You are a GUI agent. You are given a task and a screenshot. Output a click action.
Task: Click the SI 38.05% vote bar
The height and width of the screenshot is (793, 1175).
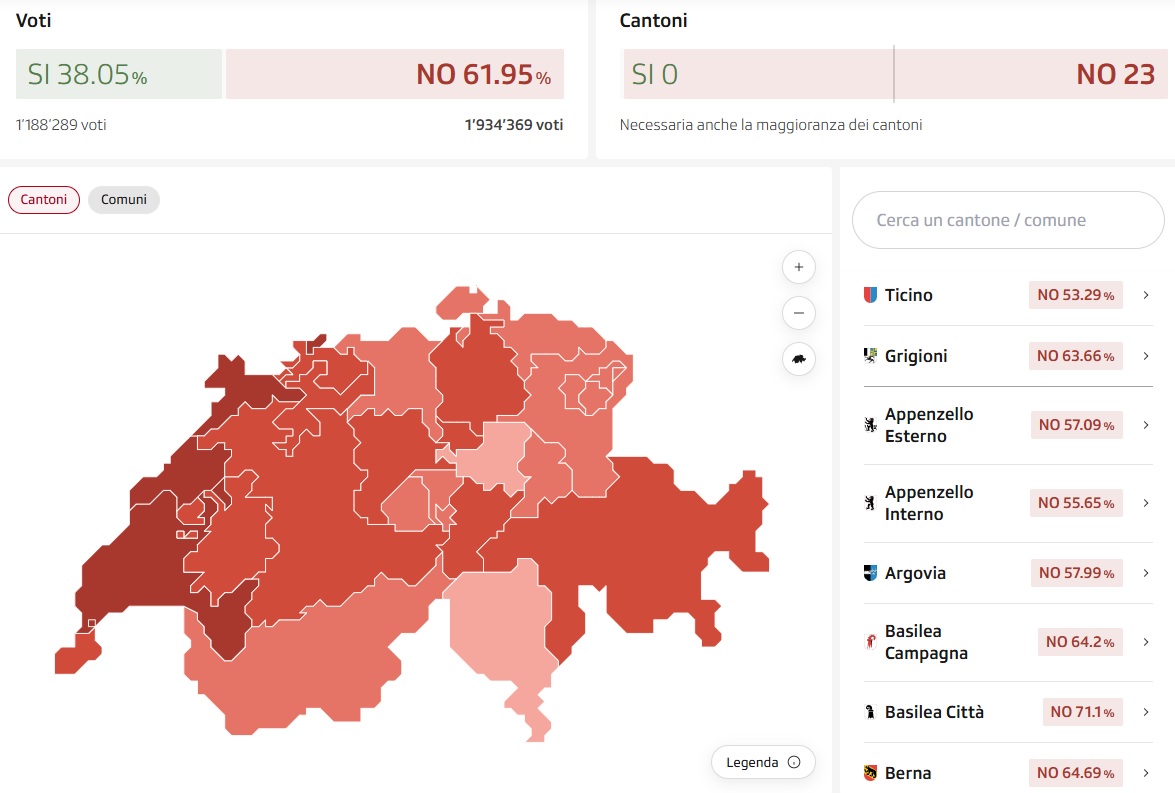pyautogui.click(x=119, y=74)
